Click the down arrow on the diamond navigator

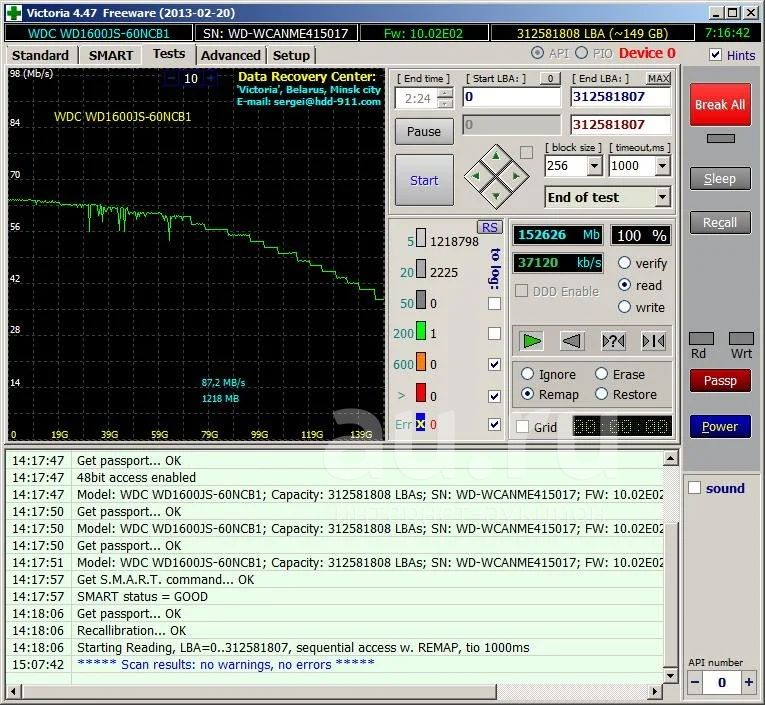click(496, 196)
